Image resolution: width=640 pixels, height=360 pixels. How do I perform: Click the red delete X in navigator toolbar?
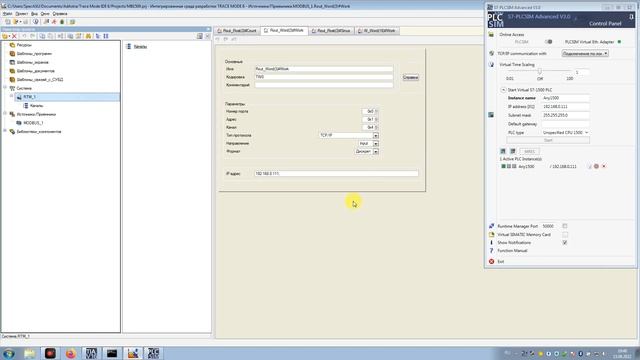tap(14, 36)
